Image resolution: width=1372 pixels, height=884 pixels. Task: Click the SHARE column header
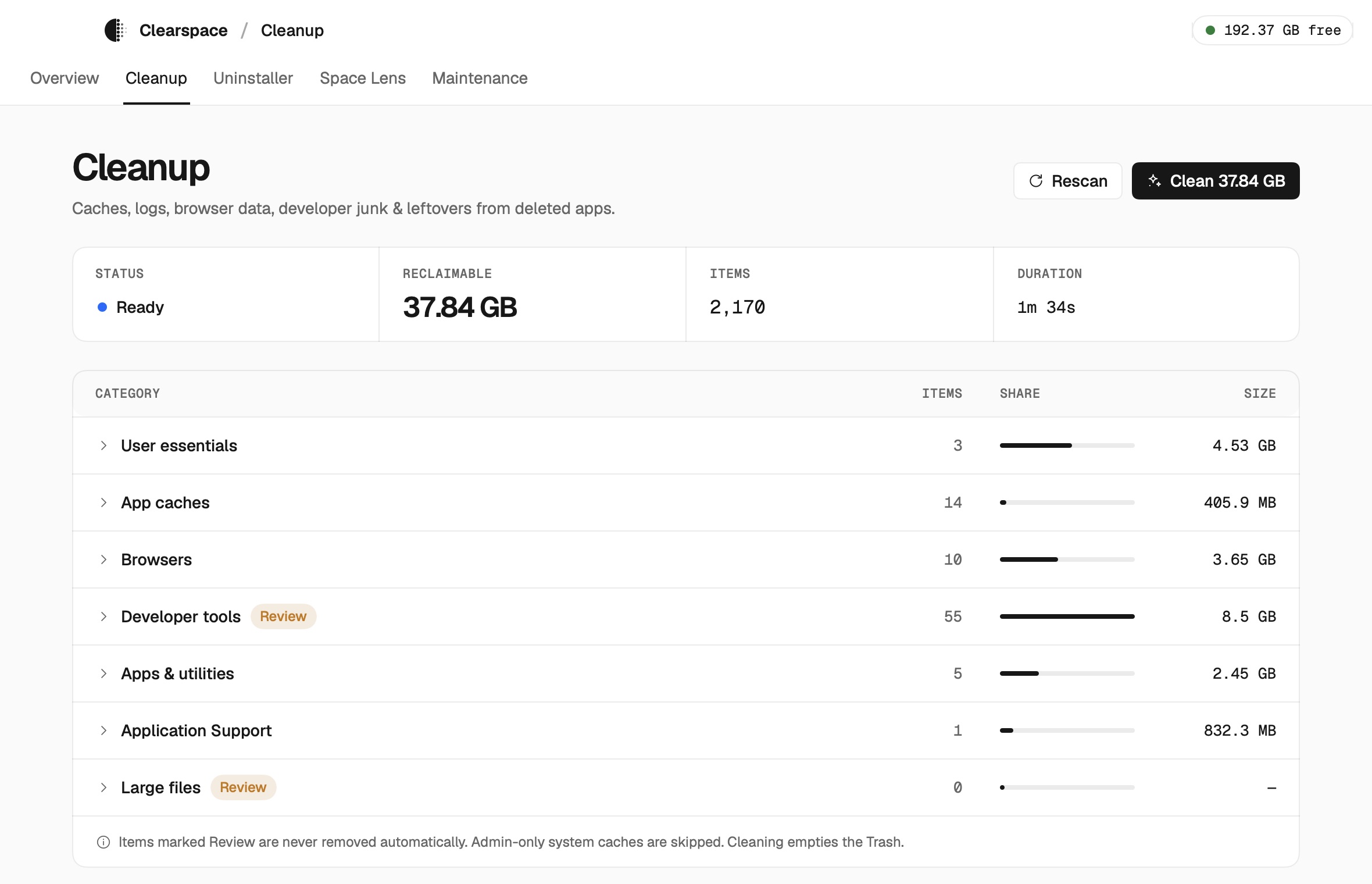tap(1020, 394)
